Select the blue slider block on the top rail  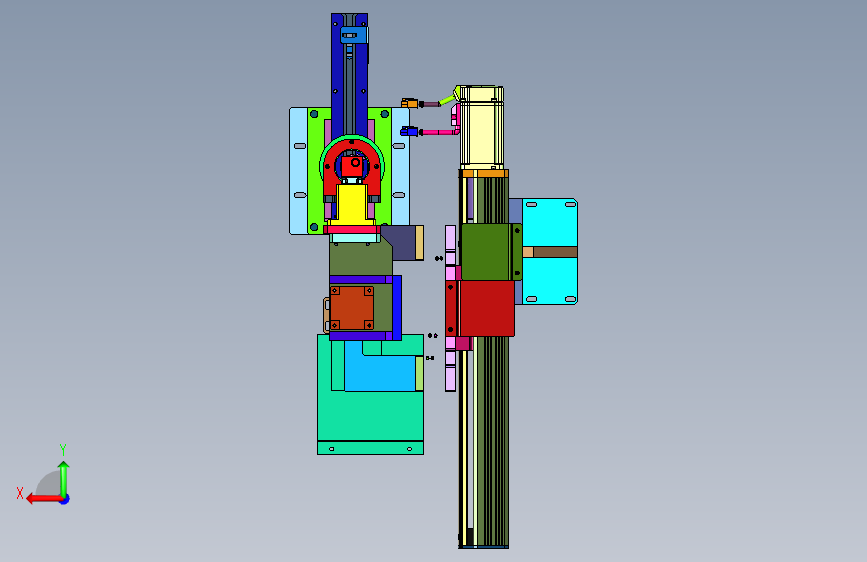tap(354, 36)
